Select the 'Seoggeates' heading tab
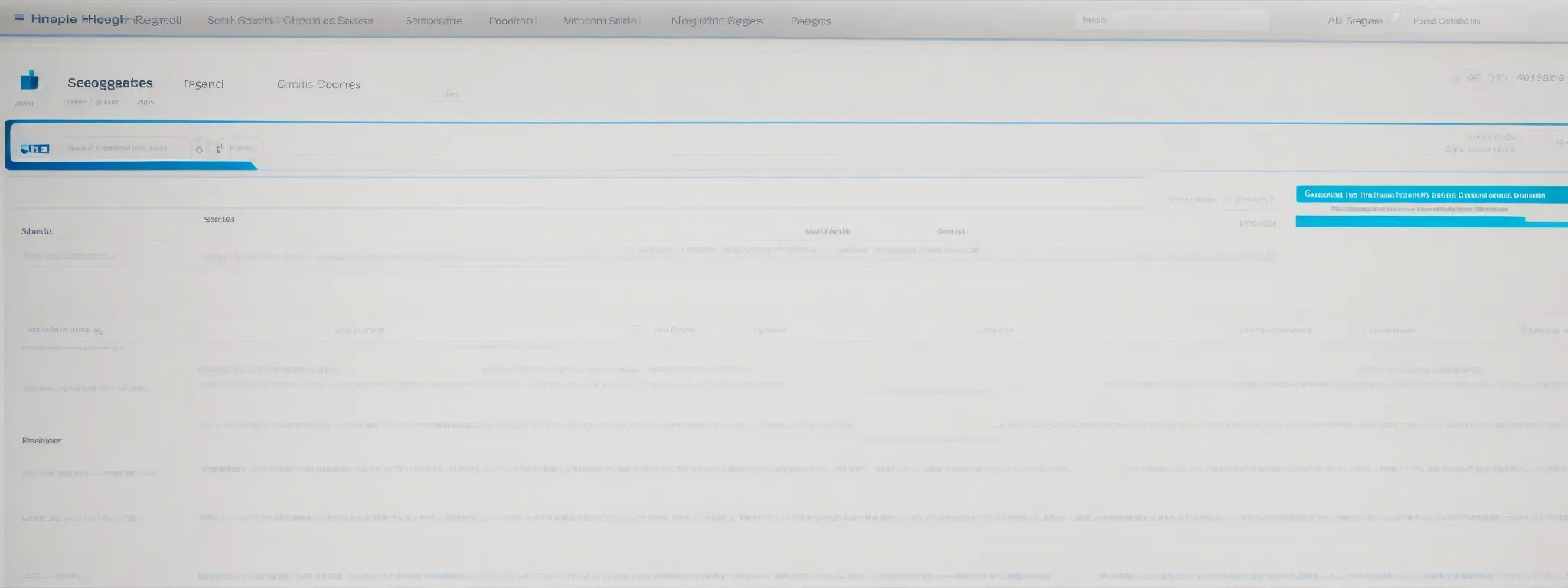 pos(110,83)
